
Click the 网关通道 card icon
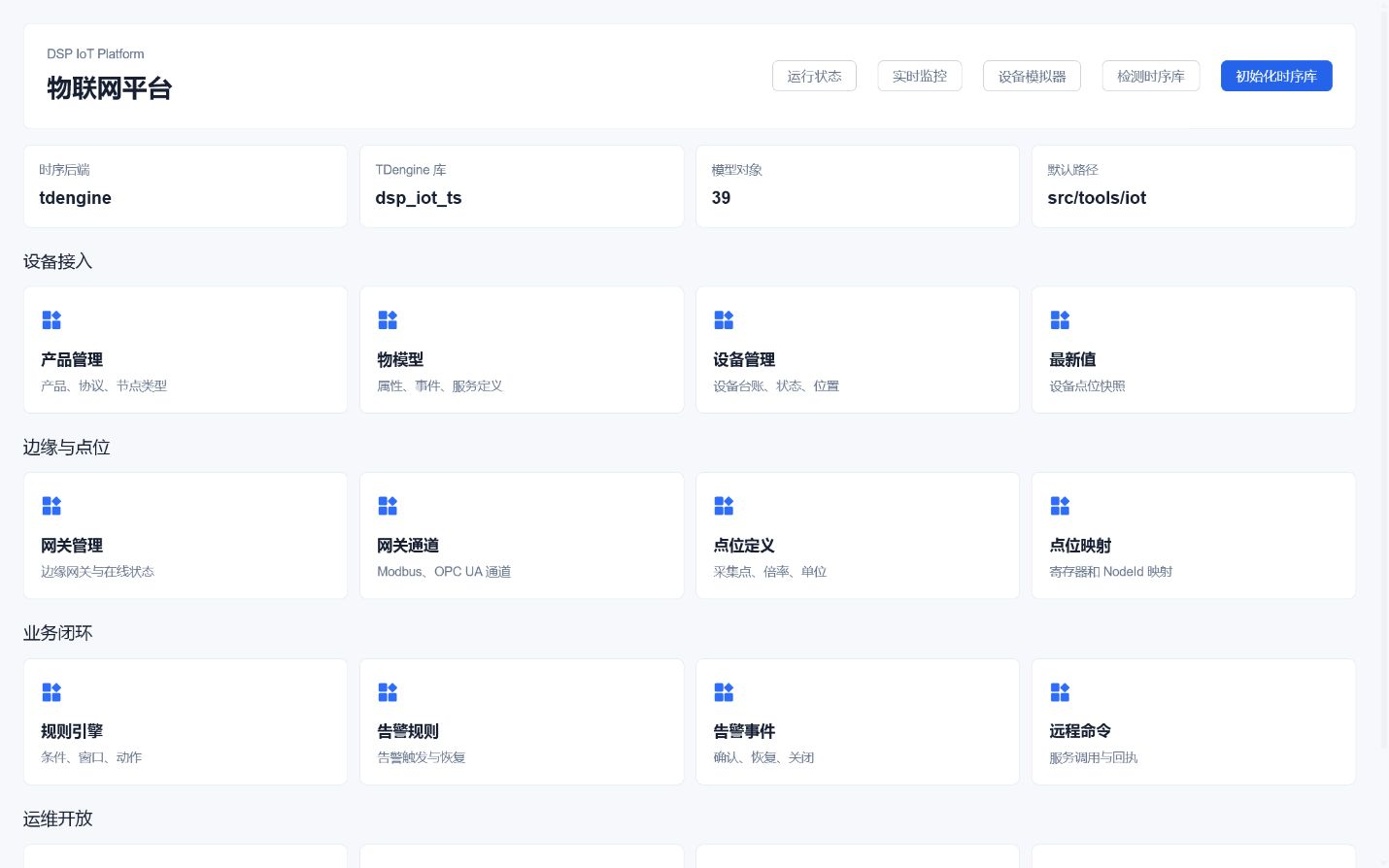[x=388, y=506]
